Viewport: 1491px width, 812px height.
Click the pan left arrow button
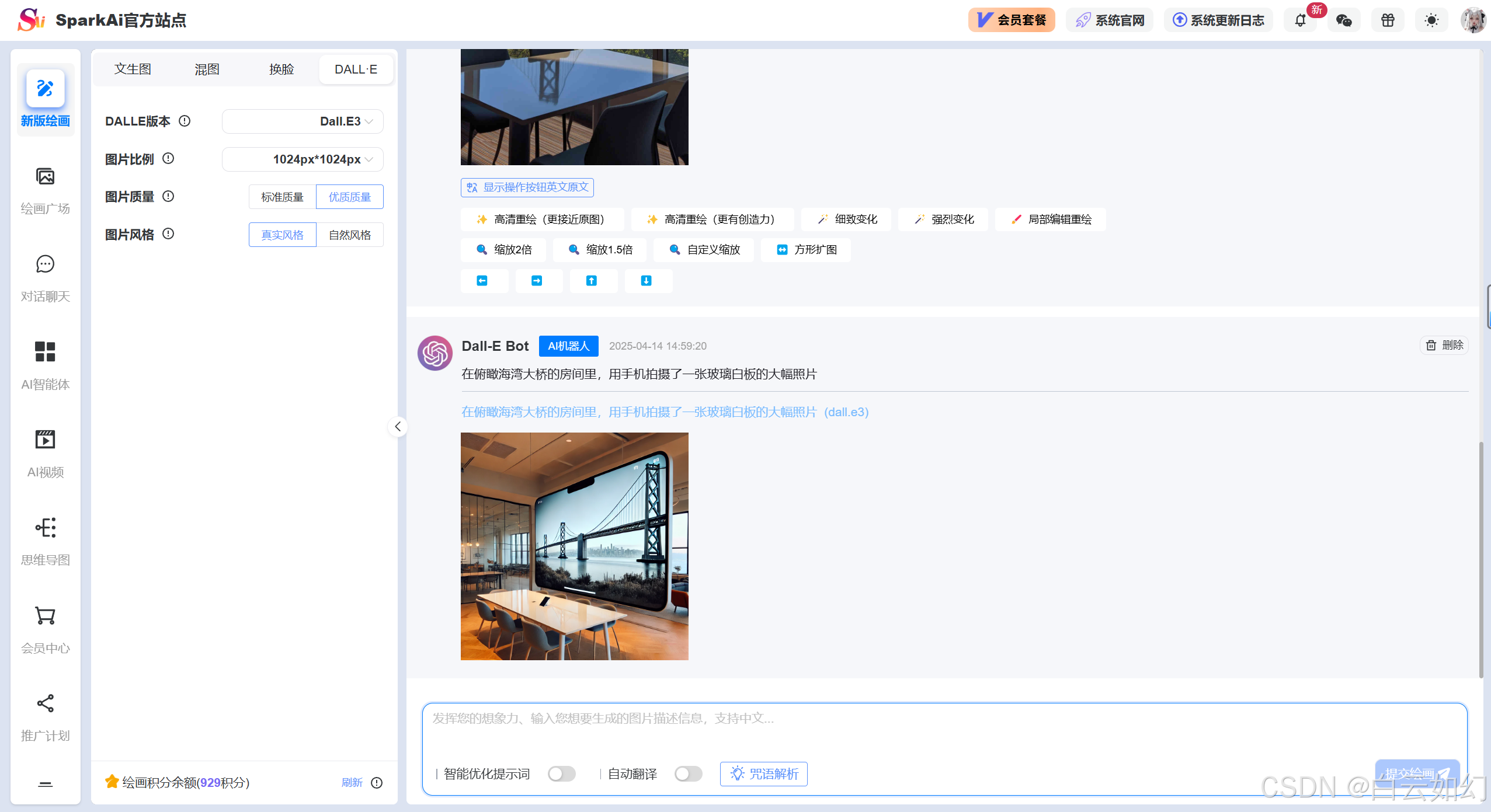[482, 281]
